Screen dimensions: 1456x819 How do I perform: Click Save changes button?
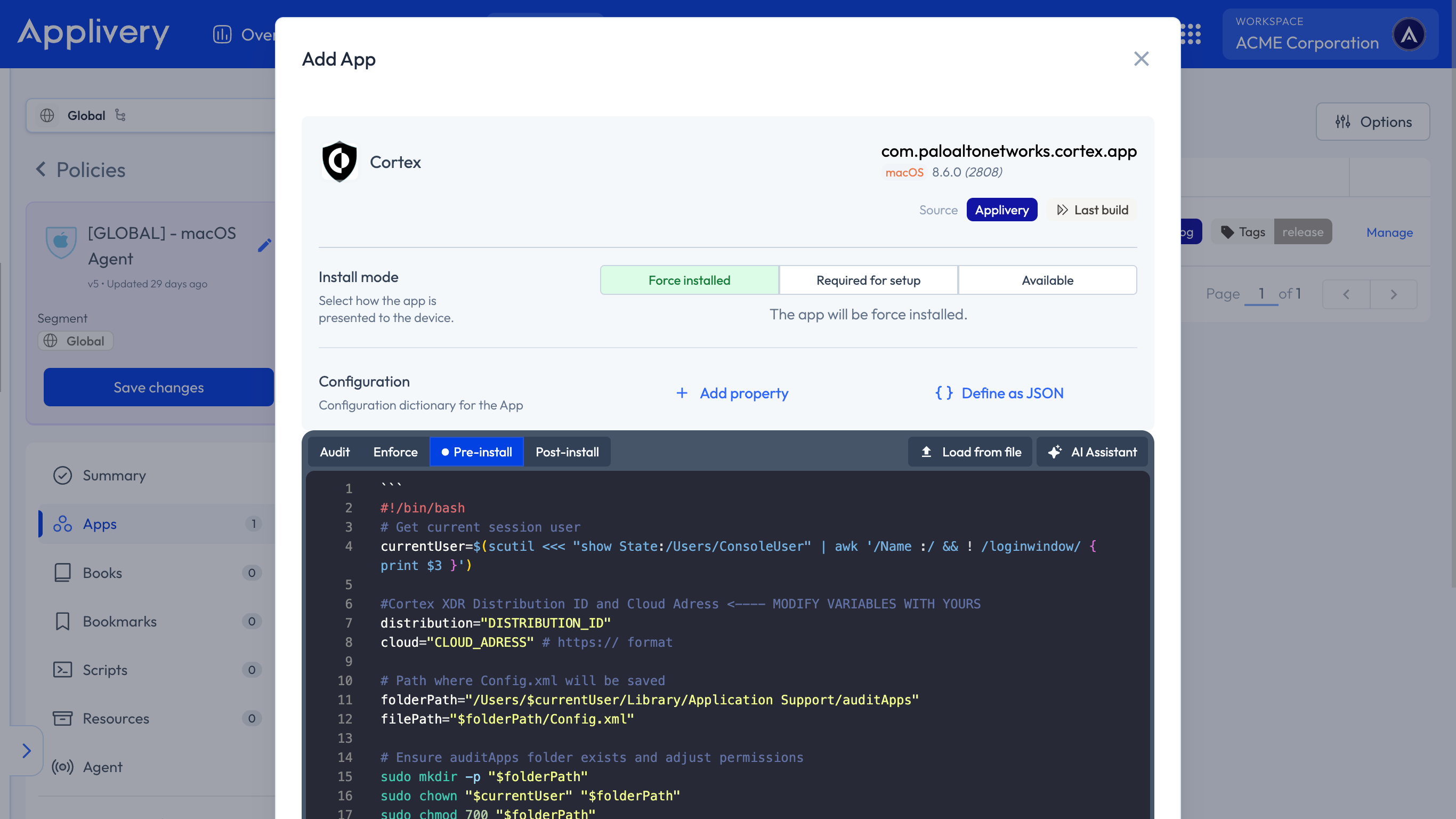tap(158, 388)
